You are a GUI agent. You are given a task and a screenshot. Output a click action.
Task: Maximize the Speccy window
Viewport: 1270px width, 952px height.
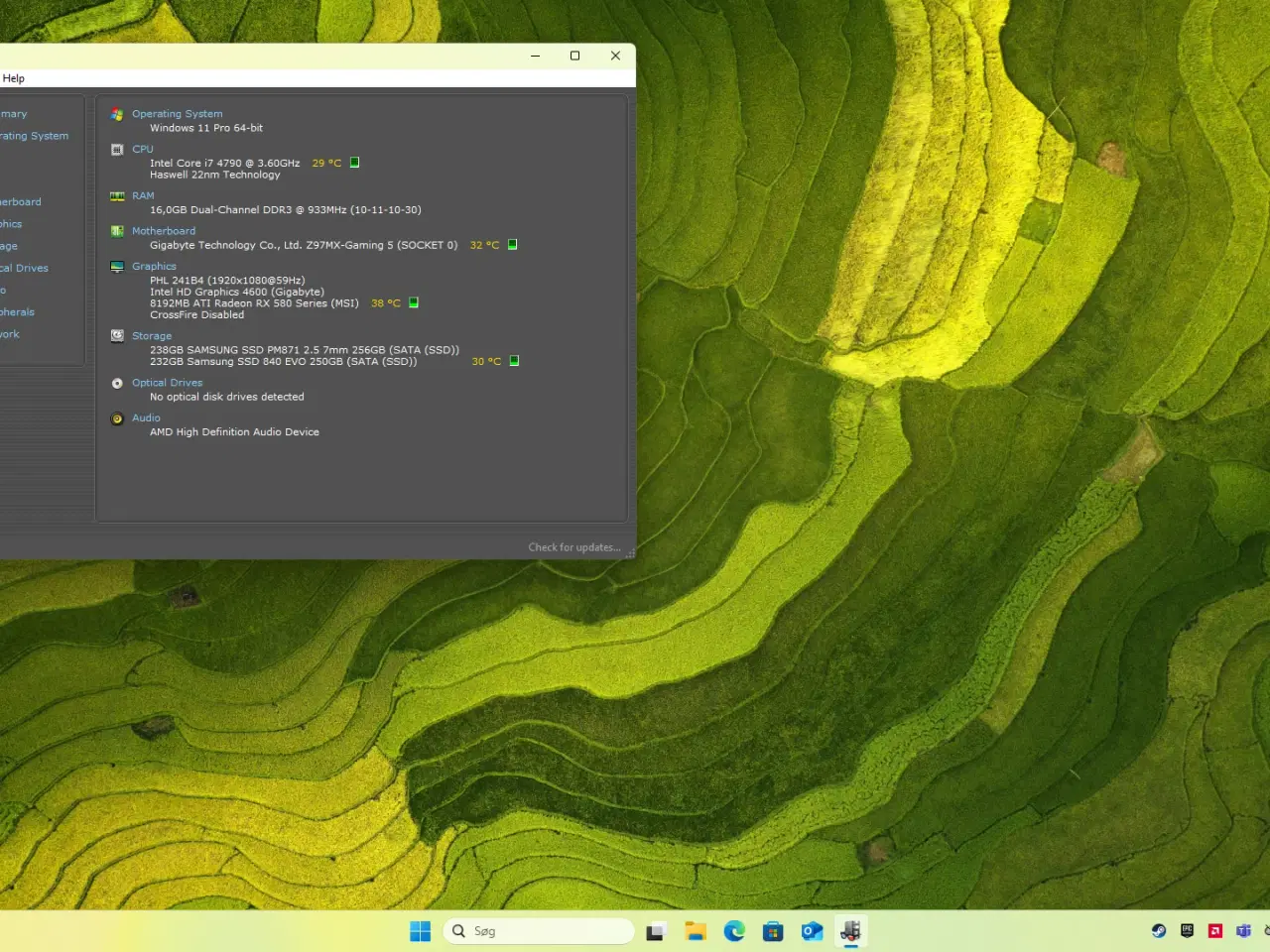pyautogui.click(x=574, y=56)
